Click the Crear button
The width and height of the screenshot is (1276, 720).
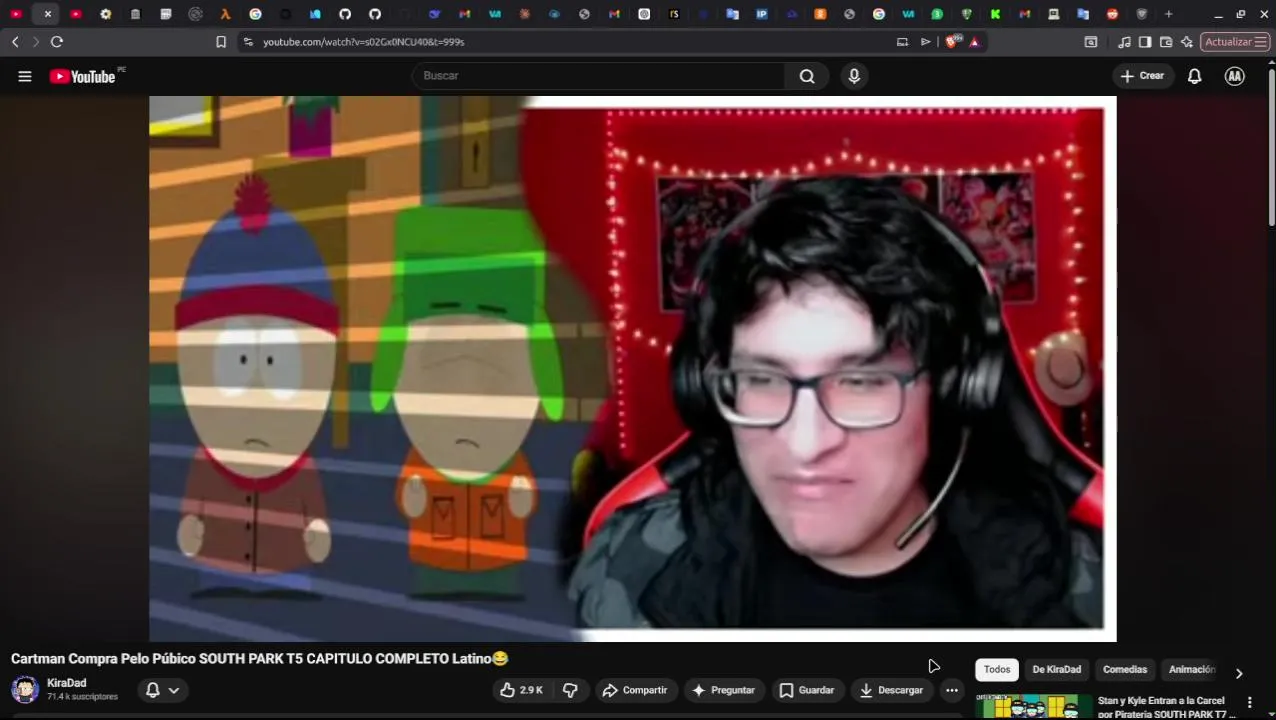click(1142, 76)
